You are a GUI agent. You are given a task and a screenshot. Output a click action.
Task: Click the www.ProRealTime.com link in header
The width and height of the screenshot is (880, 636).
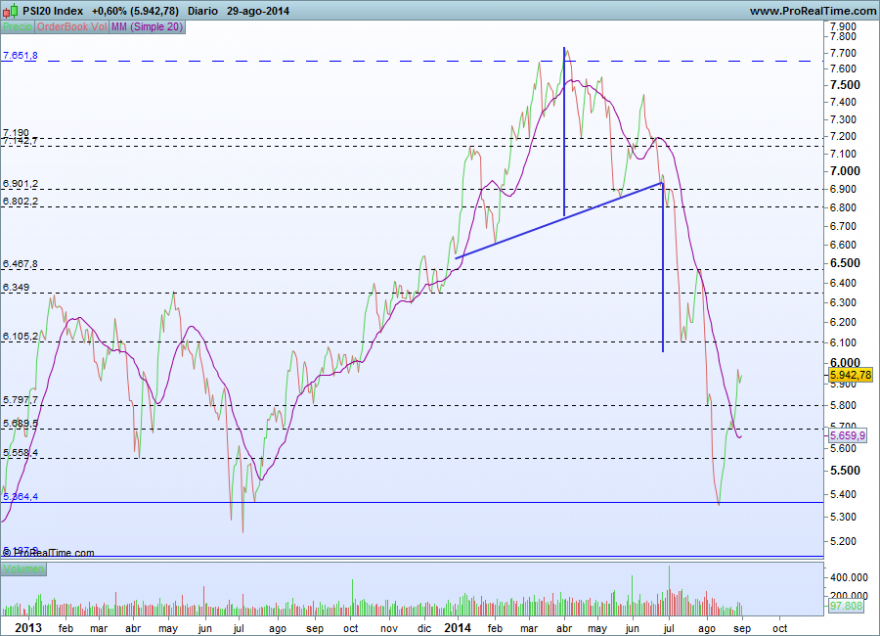point(813,11)
